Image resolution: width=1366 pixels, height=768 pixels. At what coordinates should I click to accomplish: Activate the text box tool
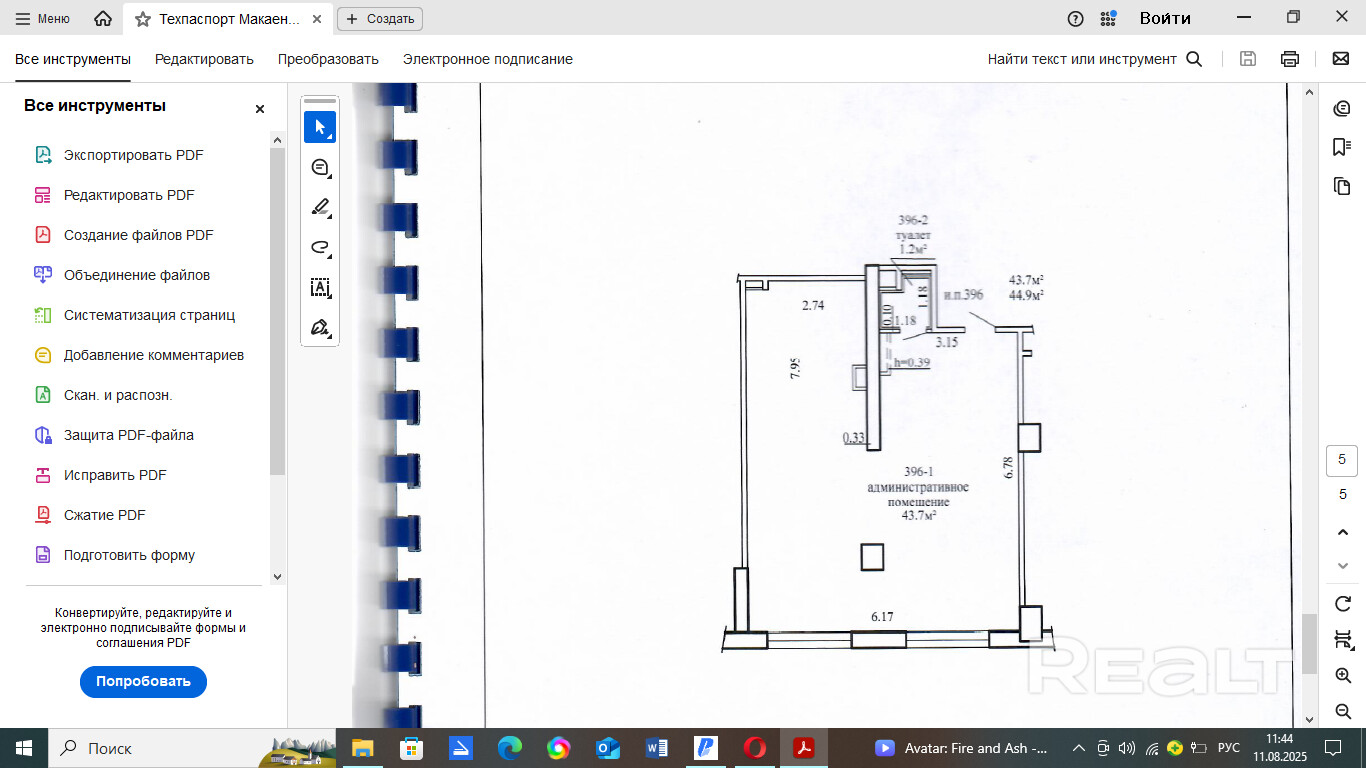pyautogui.click(x=320, y=288)
